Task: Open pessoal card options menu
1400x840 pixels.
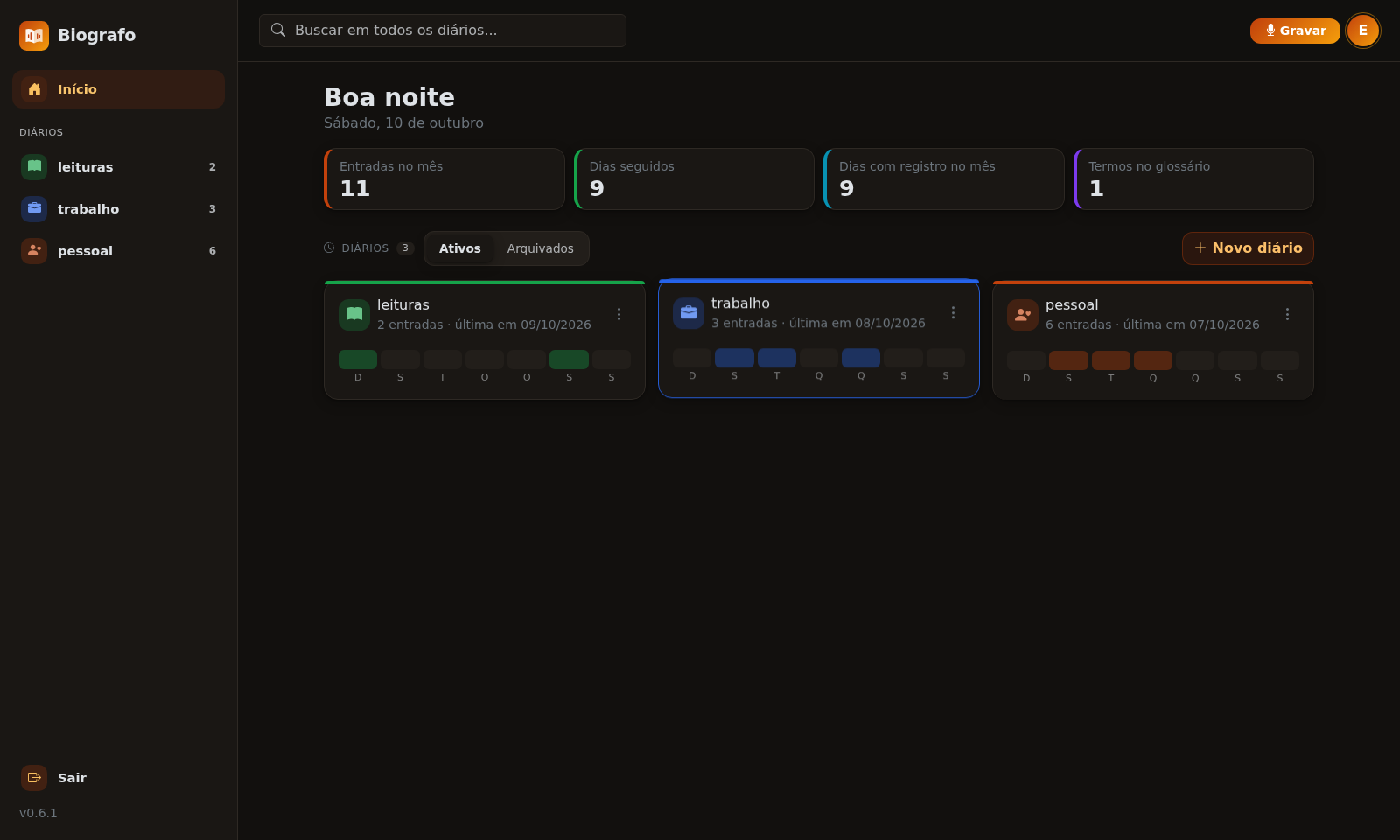Action: coord(1287,314)
